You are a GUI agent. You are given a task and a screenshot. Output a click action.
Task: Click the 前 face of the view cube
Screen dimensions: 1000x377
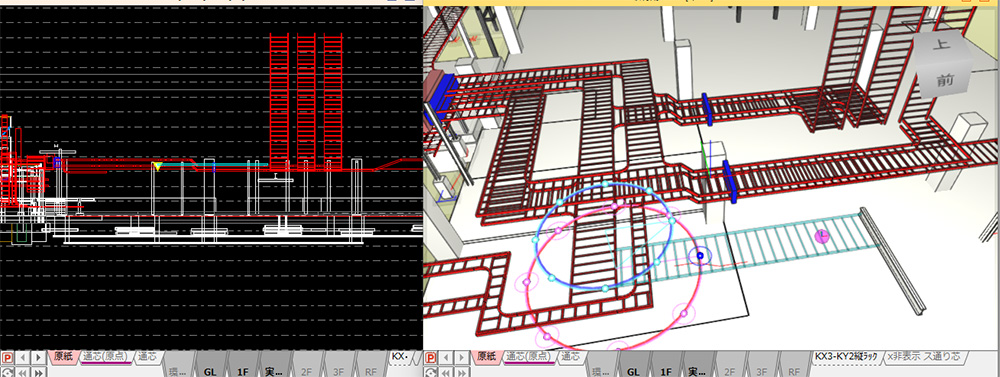point(945,80)
